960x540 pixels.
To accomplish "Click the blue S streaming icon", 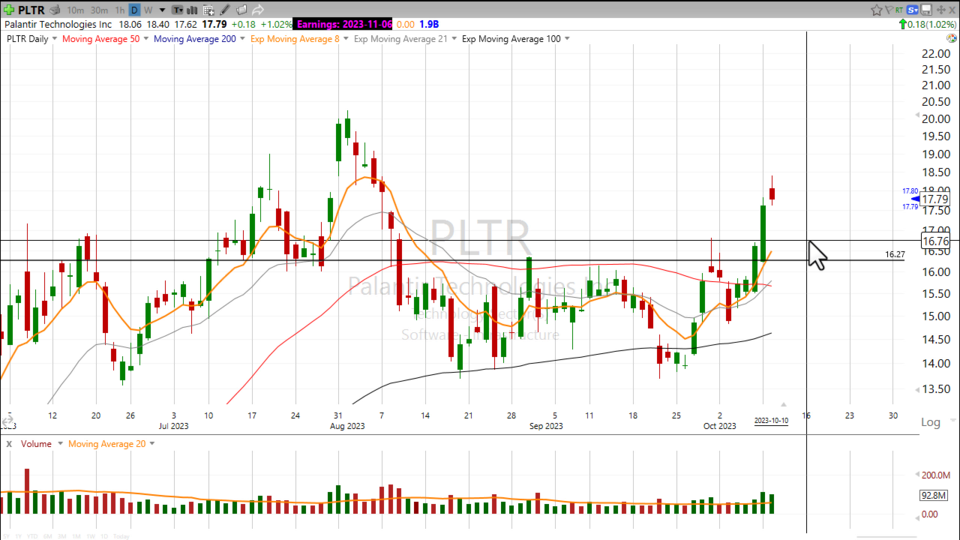I will (x=912, y=10).
